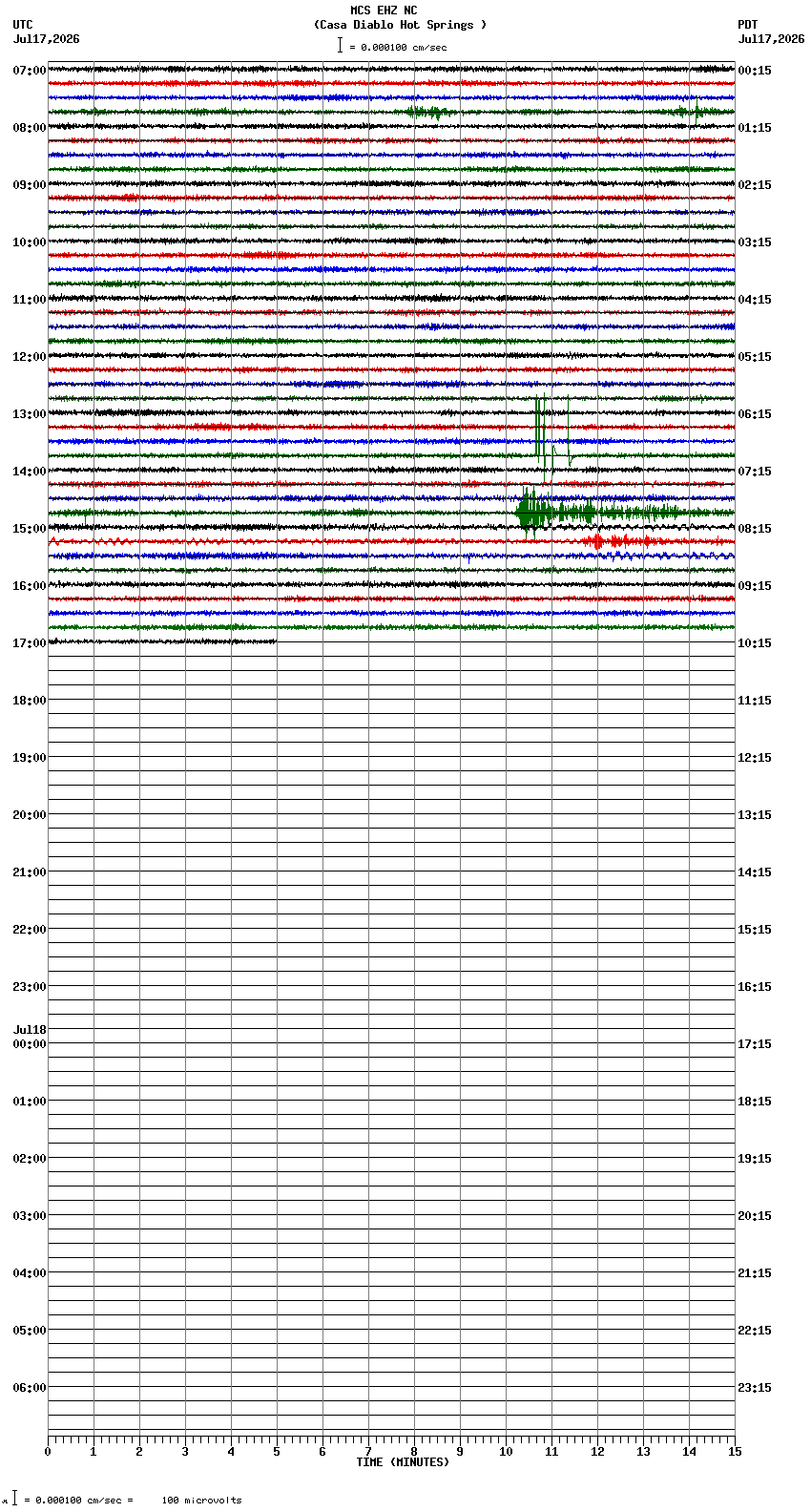Click the "13:00" UTC row label
811x1512 pixels.
point(30,414)
